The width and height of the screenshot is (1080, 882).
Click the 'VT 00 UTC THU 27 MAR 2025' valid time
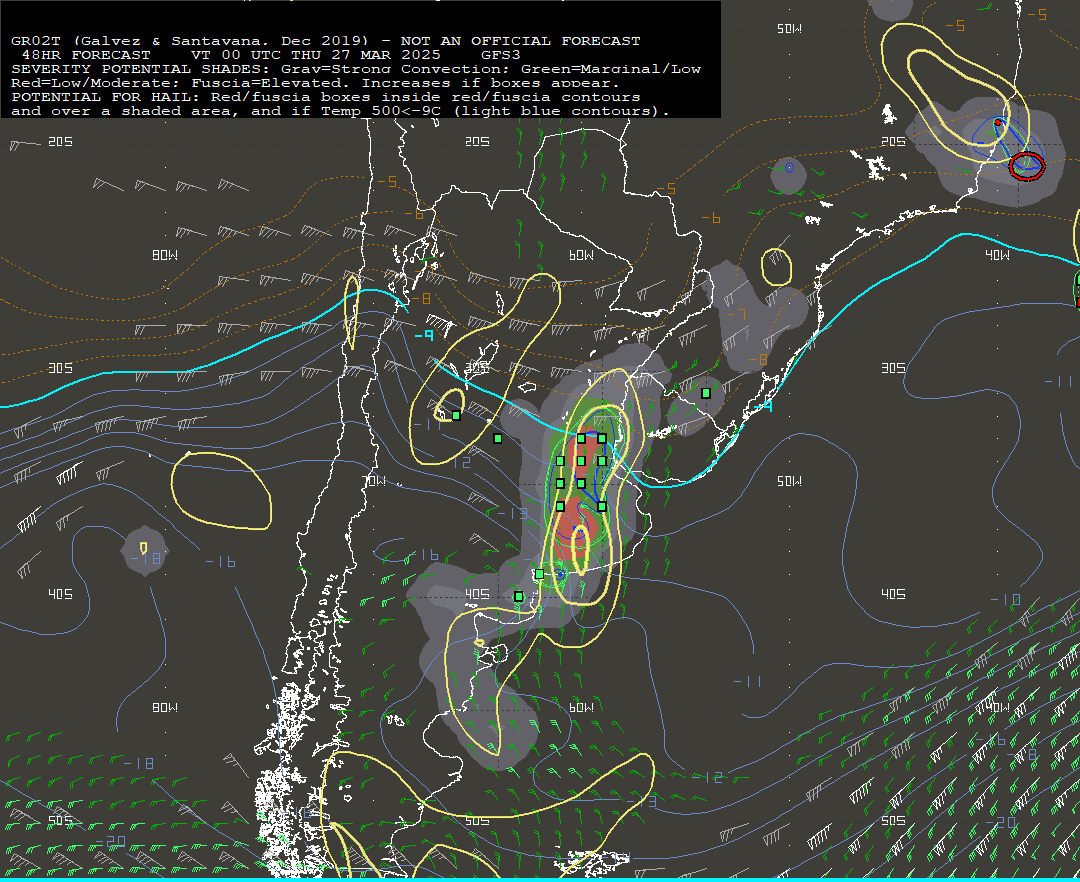pyautogui.click(x=315, y=55)
